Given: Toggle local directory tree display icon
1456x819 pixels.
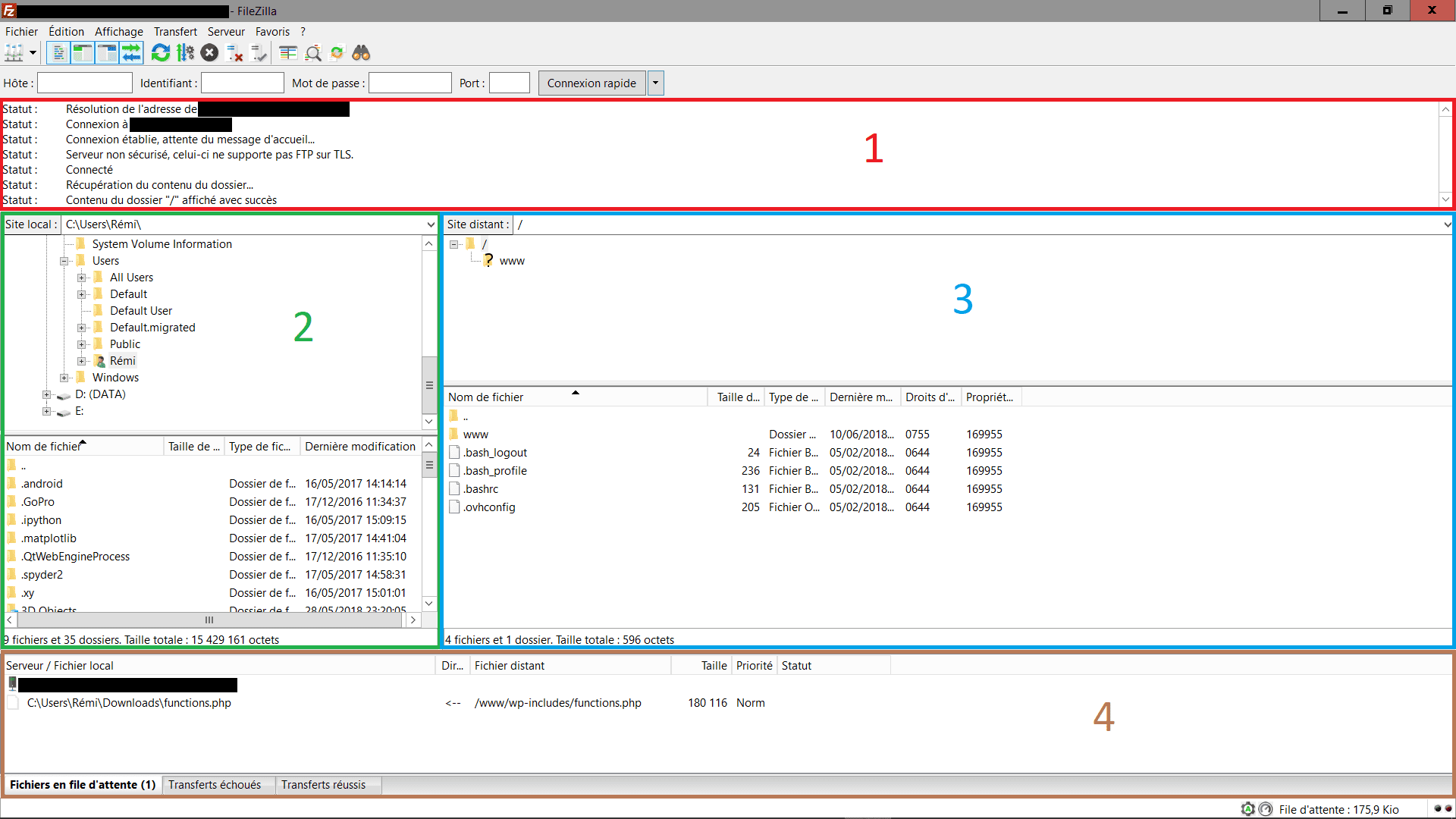Looking at the screenshot, I should click(83, 53).
